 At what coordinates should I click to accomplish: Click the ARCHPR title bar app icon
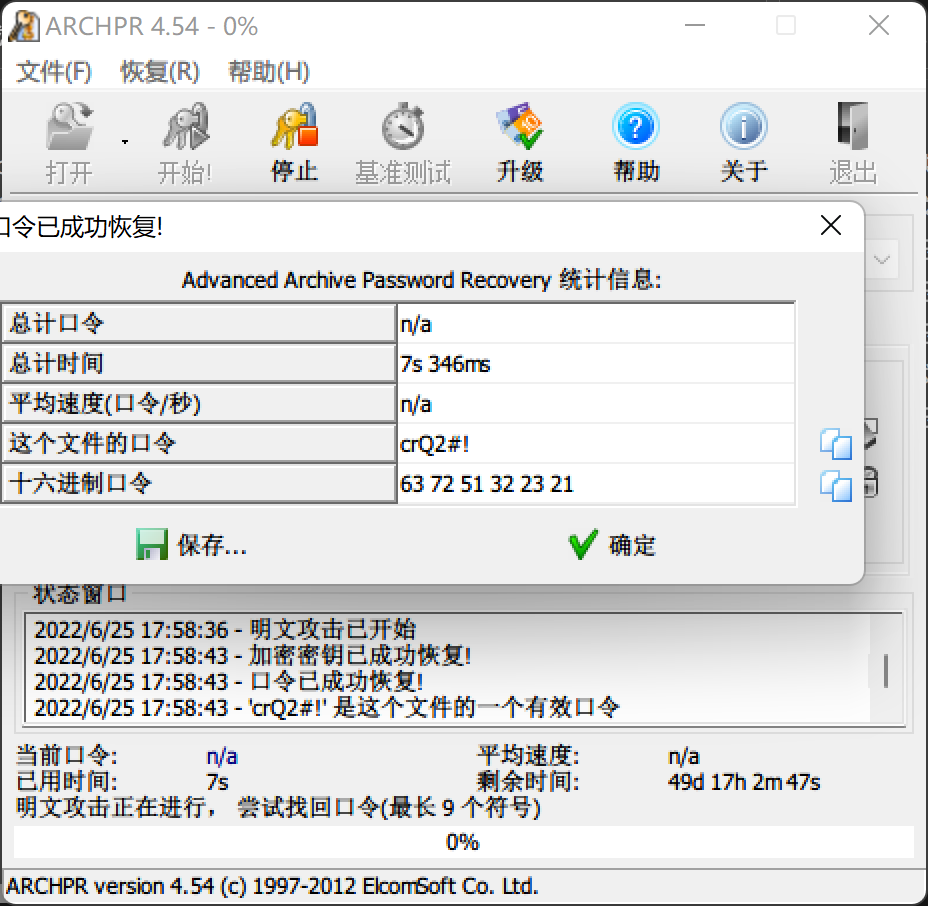[23, 26]
